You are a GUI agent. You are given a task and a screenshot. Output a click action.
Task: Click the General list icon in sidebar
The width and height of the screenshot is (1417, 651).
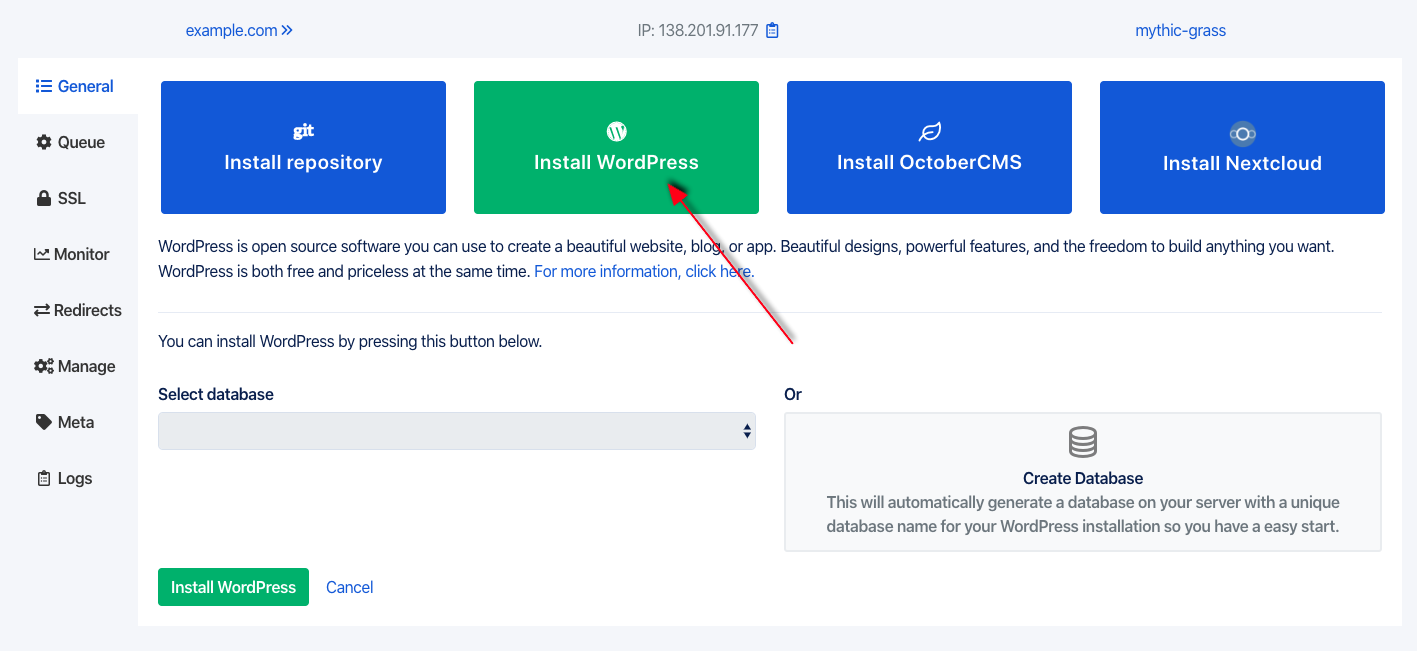coord(44,86)
